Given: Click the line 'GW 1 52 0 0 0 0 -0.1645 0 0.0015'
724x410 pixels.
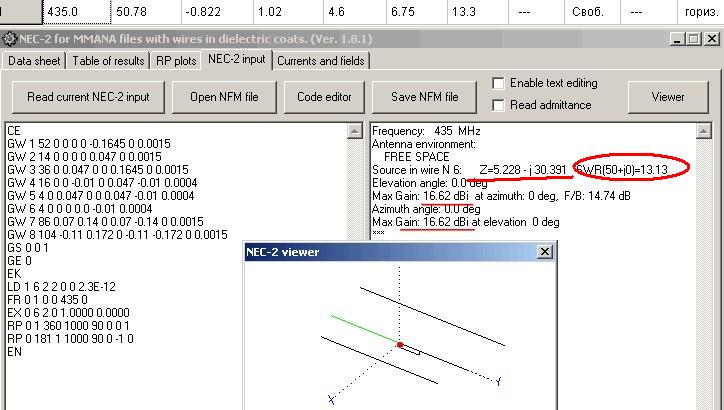Looking at the screenshot, I should pyautogui.click(x=89, y=144).
